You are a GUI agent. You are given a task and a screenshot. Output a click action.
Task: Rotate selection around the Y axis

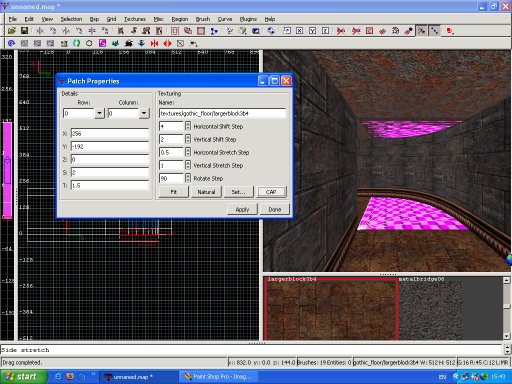79,31
